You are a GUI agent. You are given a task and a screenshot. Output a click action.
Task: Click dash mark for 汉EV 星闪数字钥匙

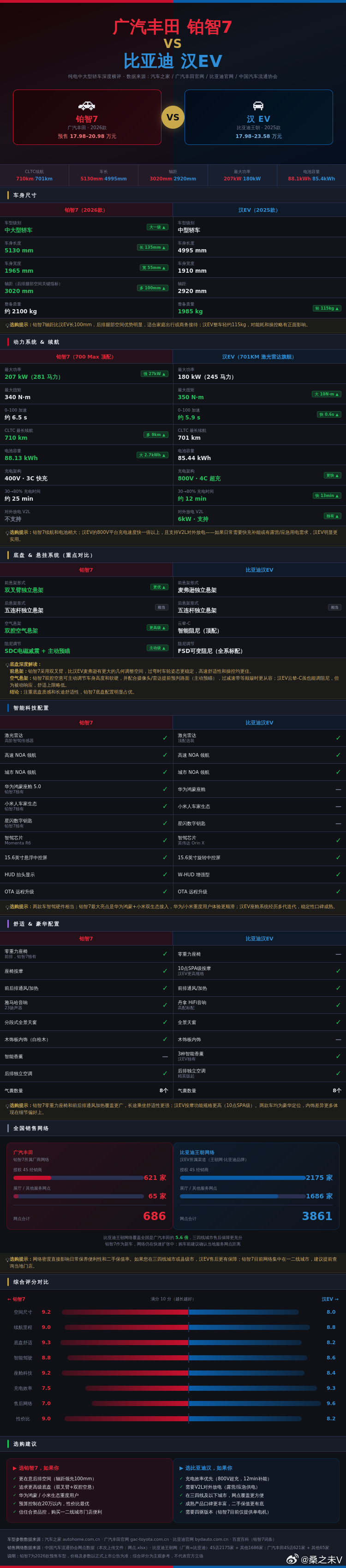click(338, 824)
